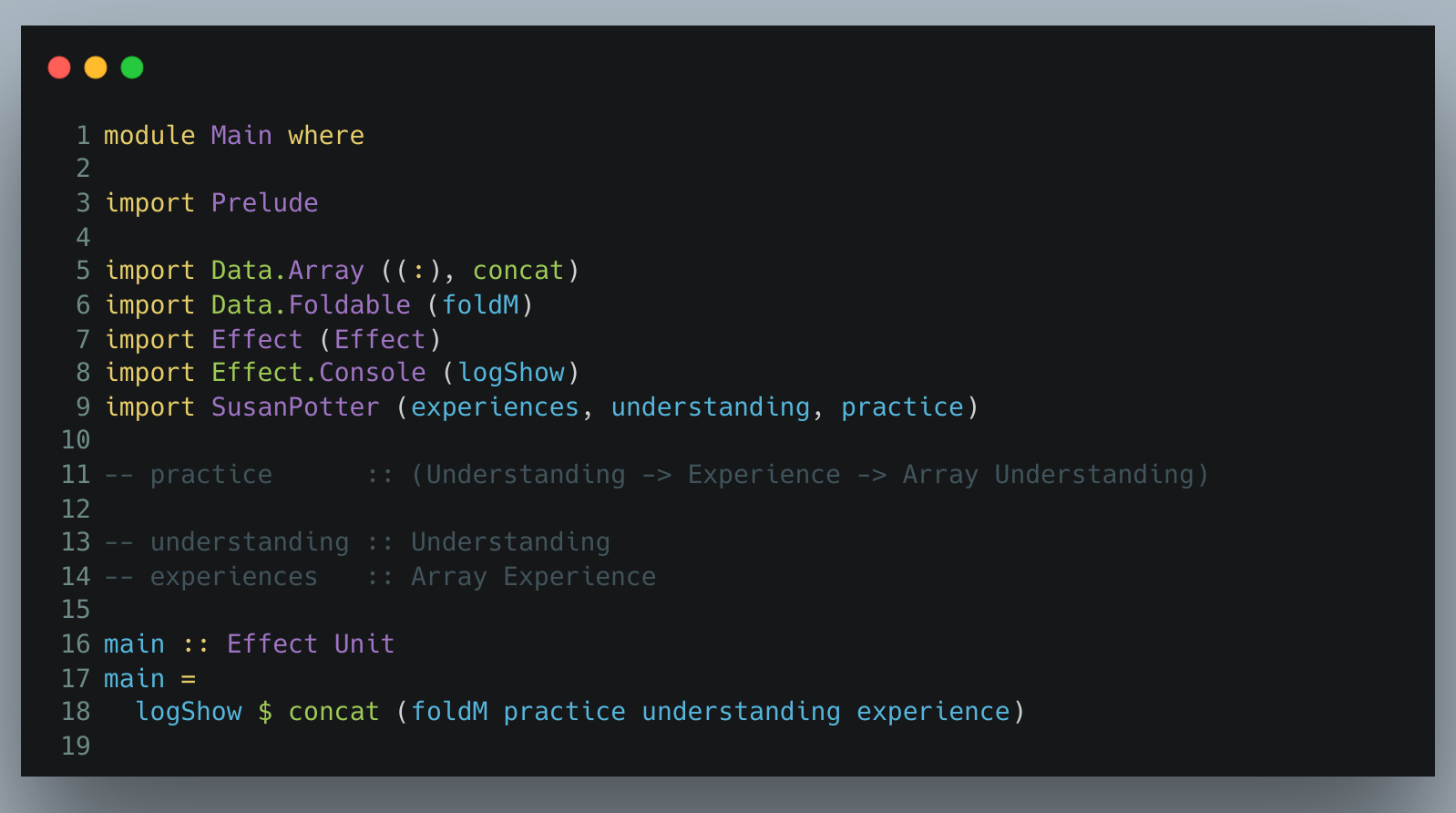This screenshot has width=1456, height=813.
Task: Click "experience" on line 18
Action: 933,711
